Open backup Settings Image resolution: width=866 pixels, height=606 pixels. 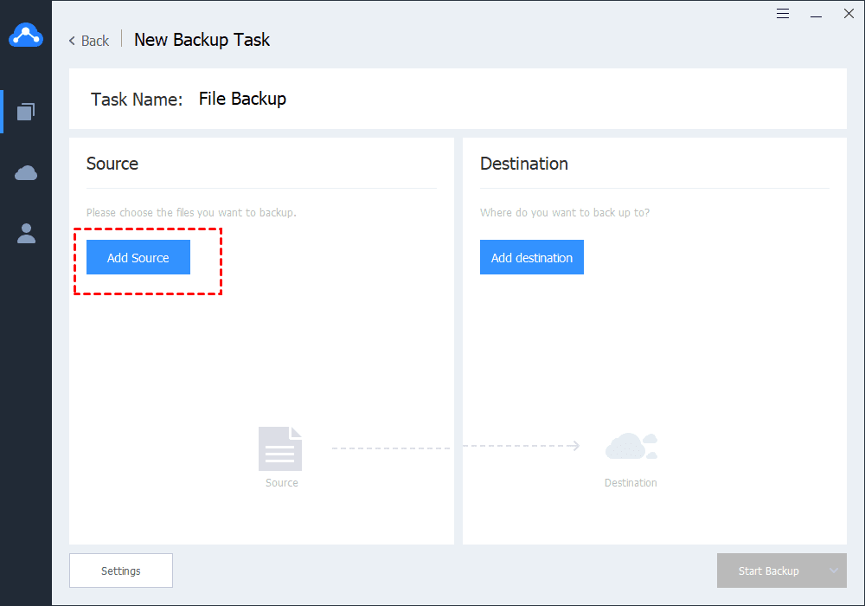click(x=121, y=571)
